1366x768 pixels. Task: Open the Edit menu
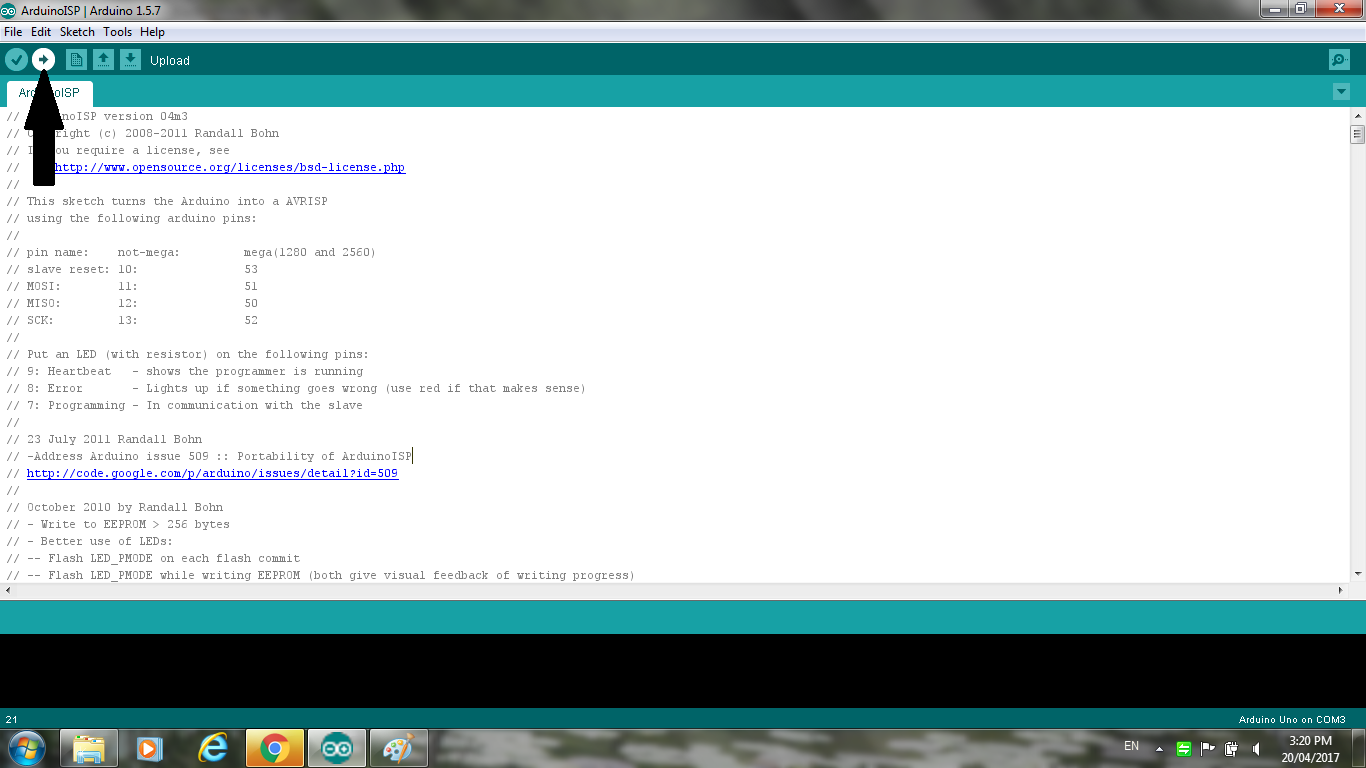(41, 32)
